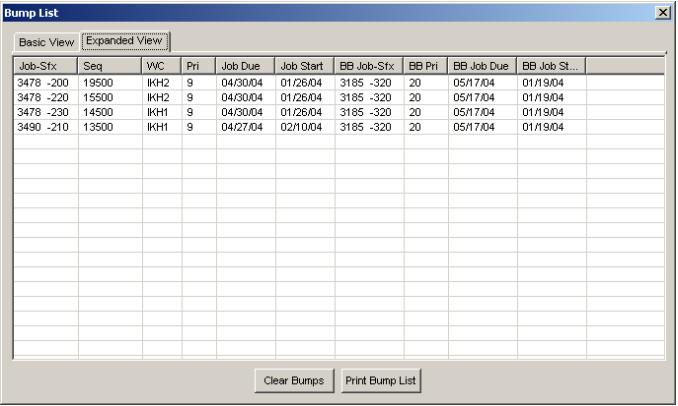Select job 3490 -210 cell
Image resolution: width=678 pixels, height=406 pixels.
pos(46,127)
